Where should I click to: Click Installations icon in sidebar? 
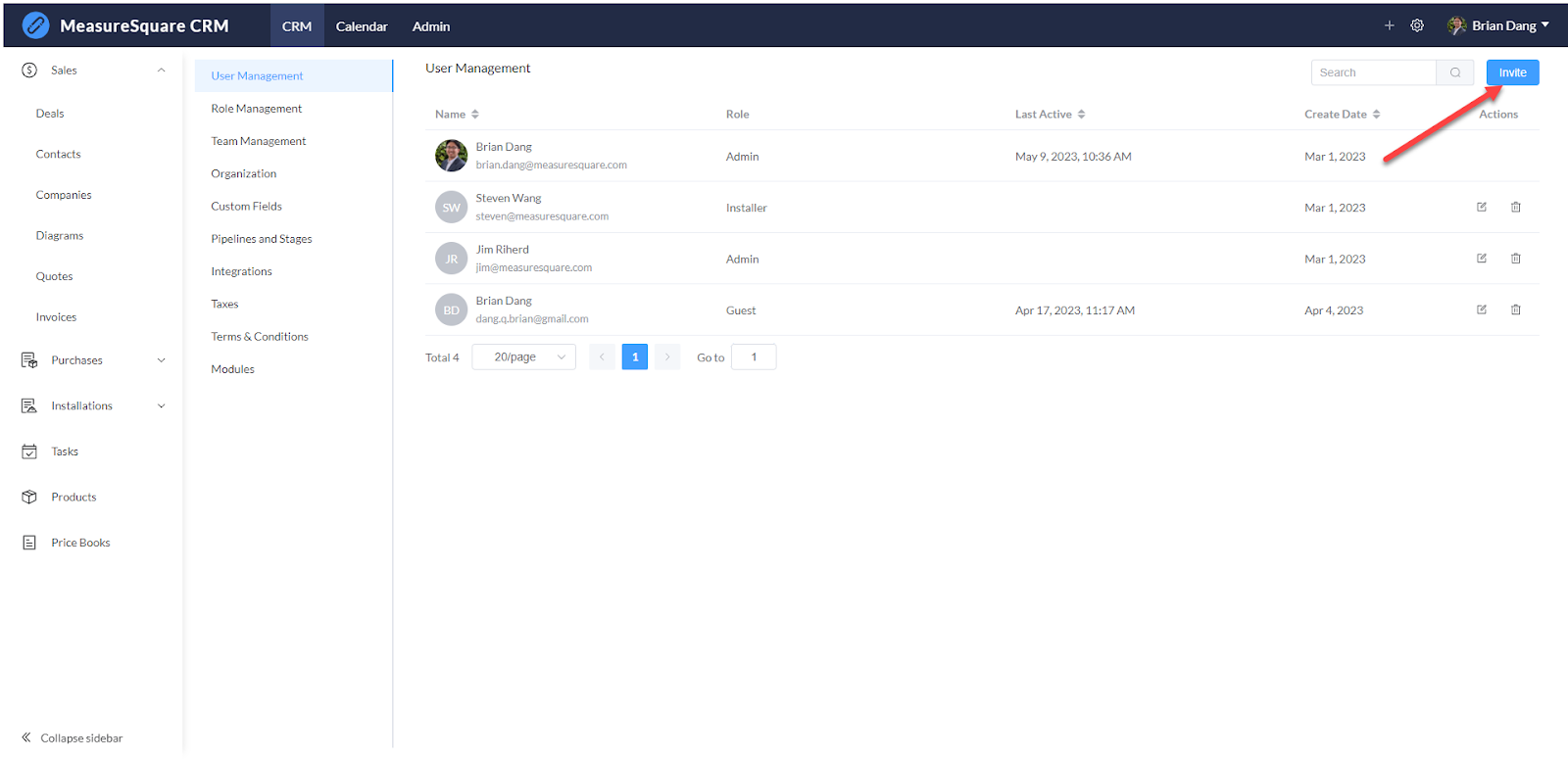click(x=29, y=405)
